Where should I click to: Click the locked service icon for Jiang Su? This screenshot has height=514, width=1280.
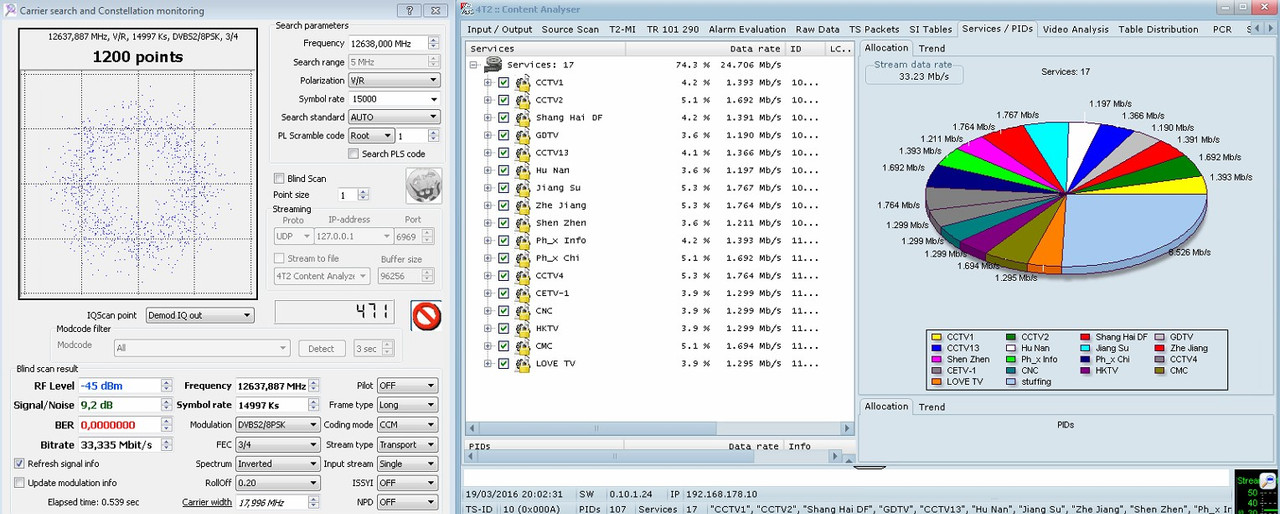522,189
